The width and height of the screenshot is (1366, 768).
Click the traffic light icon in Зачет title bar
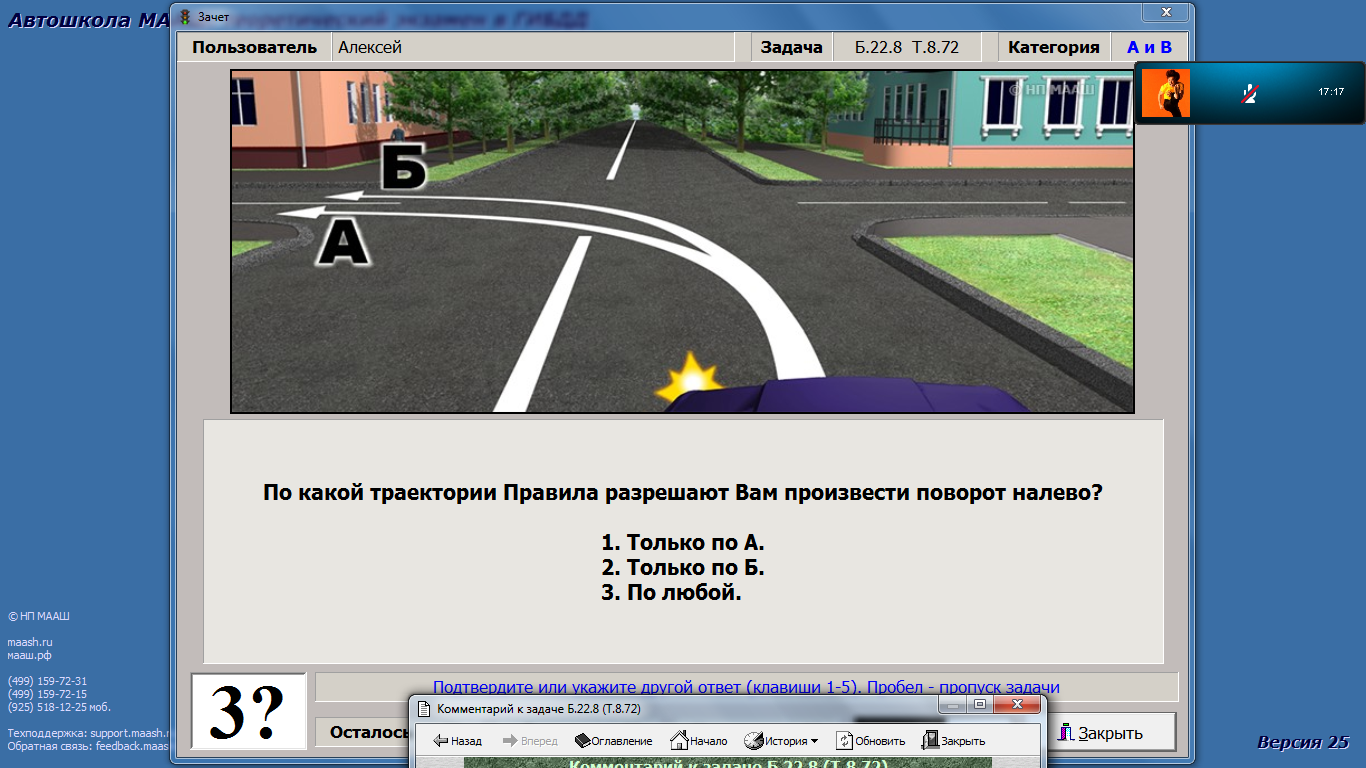pyautogui.click(x=185, y=16)
